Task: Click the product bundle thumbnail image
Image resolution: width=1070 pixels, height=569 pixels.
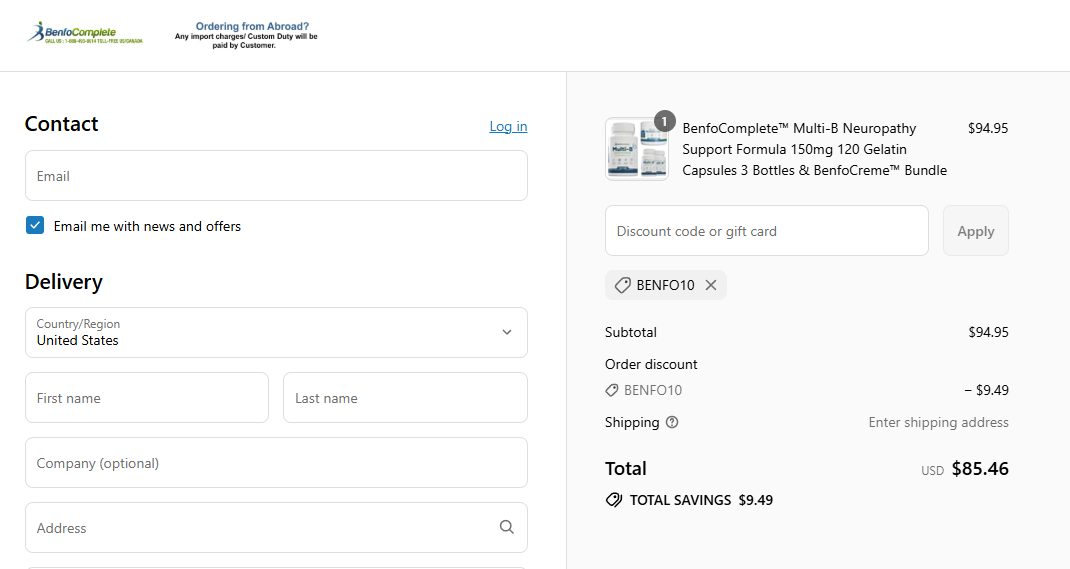Action: pos(637,149)
